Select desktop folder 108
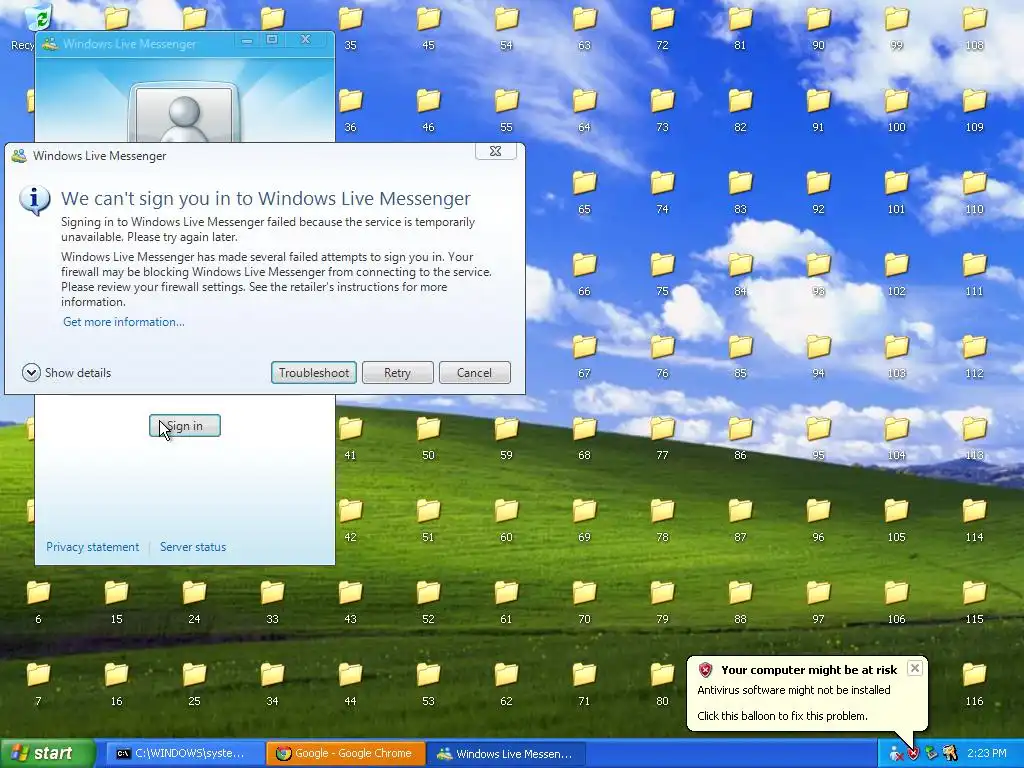1024x768 pixels. point(974,28)
